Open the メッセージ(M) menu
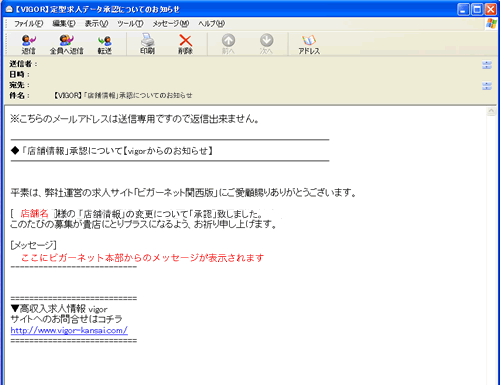 point(171,24)
